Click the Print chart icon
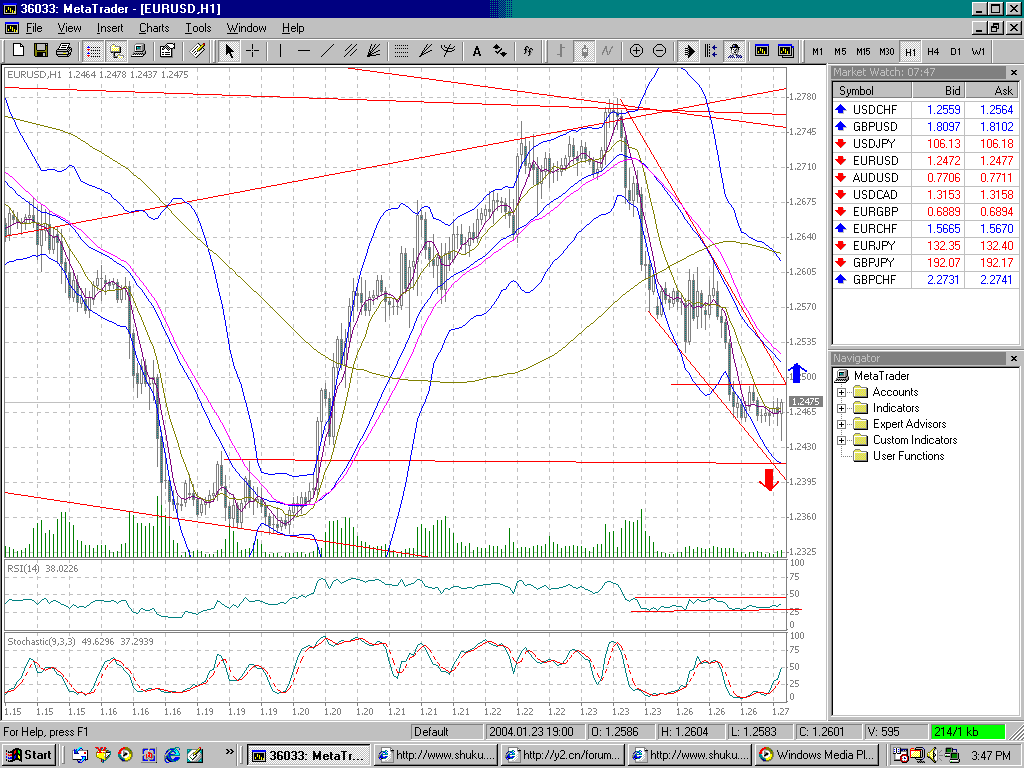The image size is (1024, 768). (x=63, y=50)
